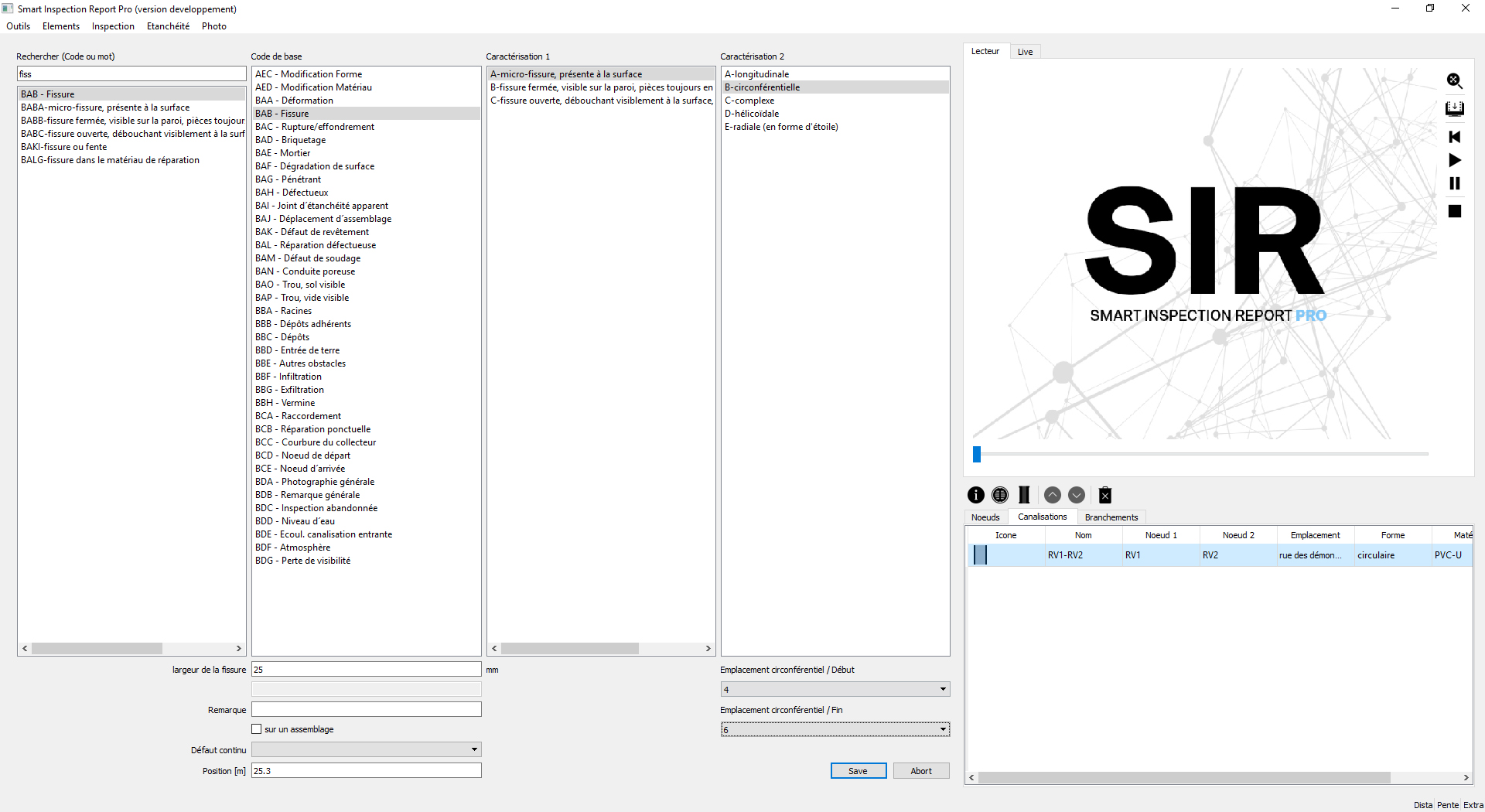The width and height of the screenshot is (1485, 812).
Task: Click the Rechercher search field containing 'fiss'
Action: click(131, 74)
